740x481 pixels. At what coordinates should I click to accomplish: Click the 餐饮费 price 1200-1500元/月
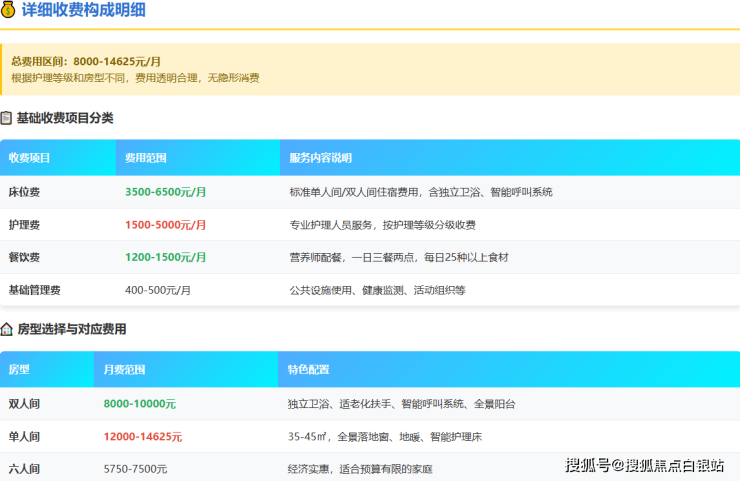coord(165,257)
